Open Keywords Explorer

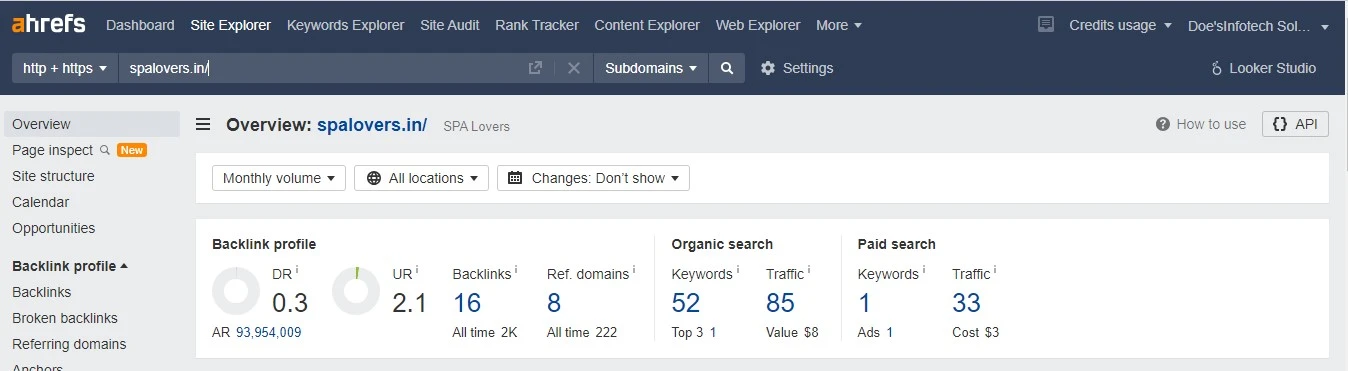[346, 25]
